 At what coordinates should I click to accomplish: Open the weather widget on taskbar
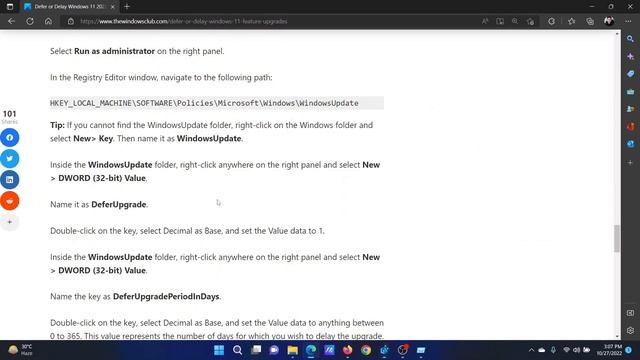click(20, 350)
